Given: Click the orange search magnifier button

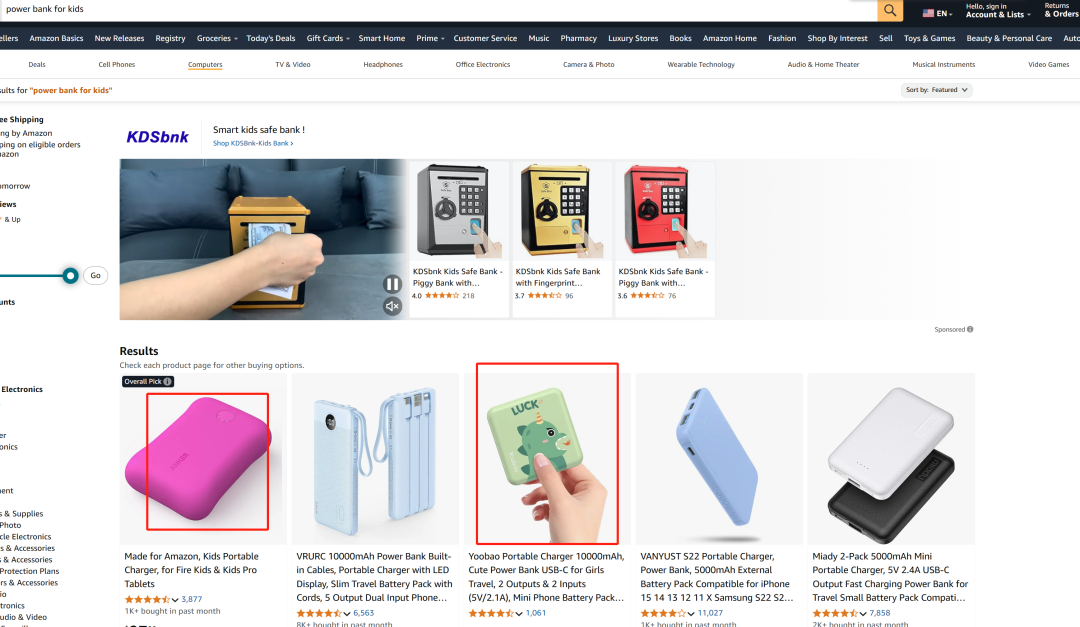Looking at the screenshot, I should 890,10.
